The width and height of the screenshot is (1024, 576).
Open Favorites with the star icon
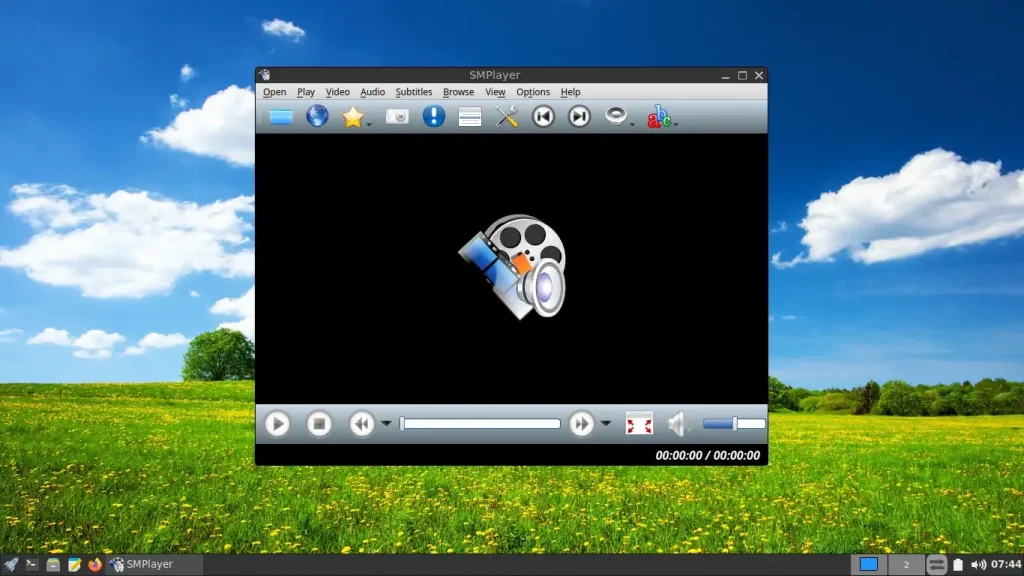click(x=353, y=117)
